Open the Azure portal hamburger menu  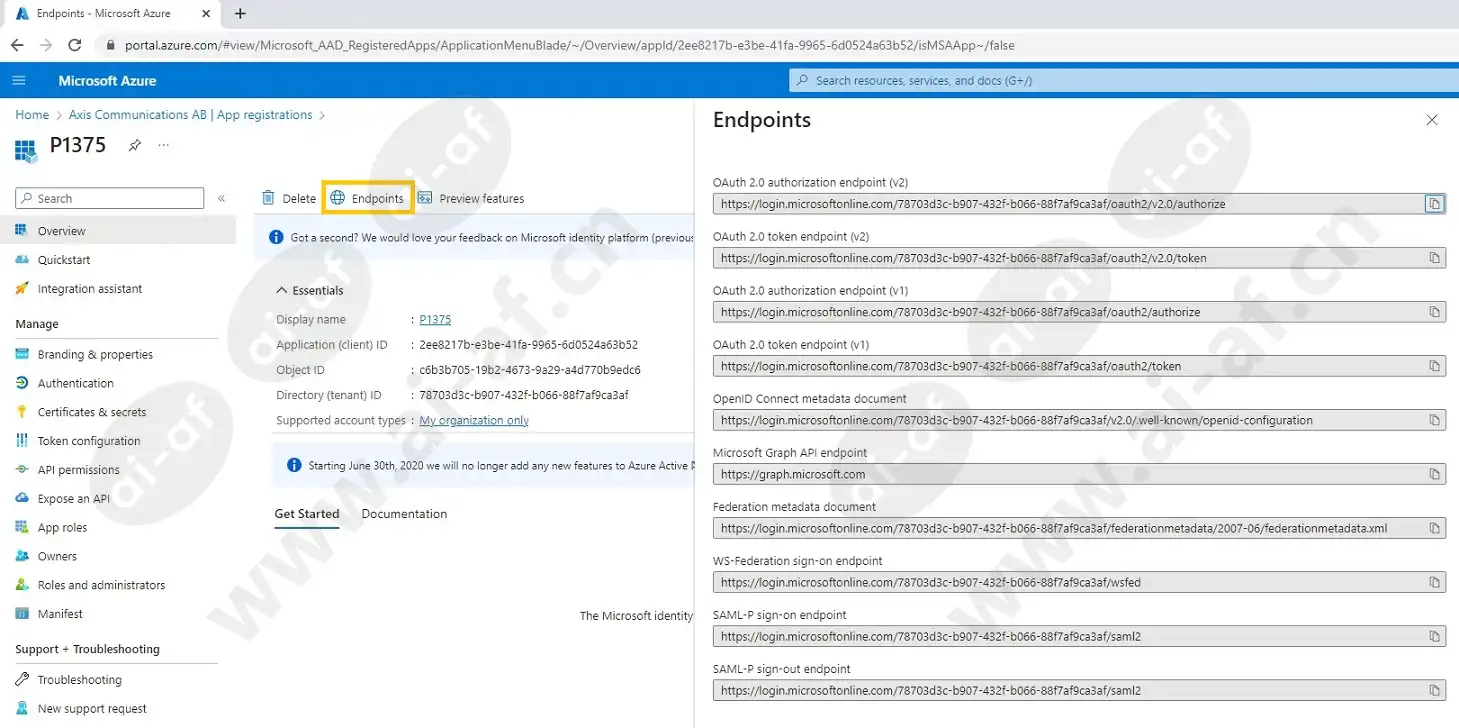point(19,81)
